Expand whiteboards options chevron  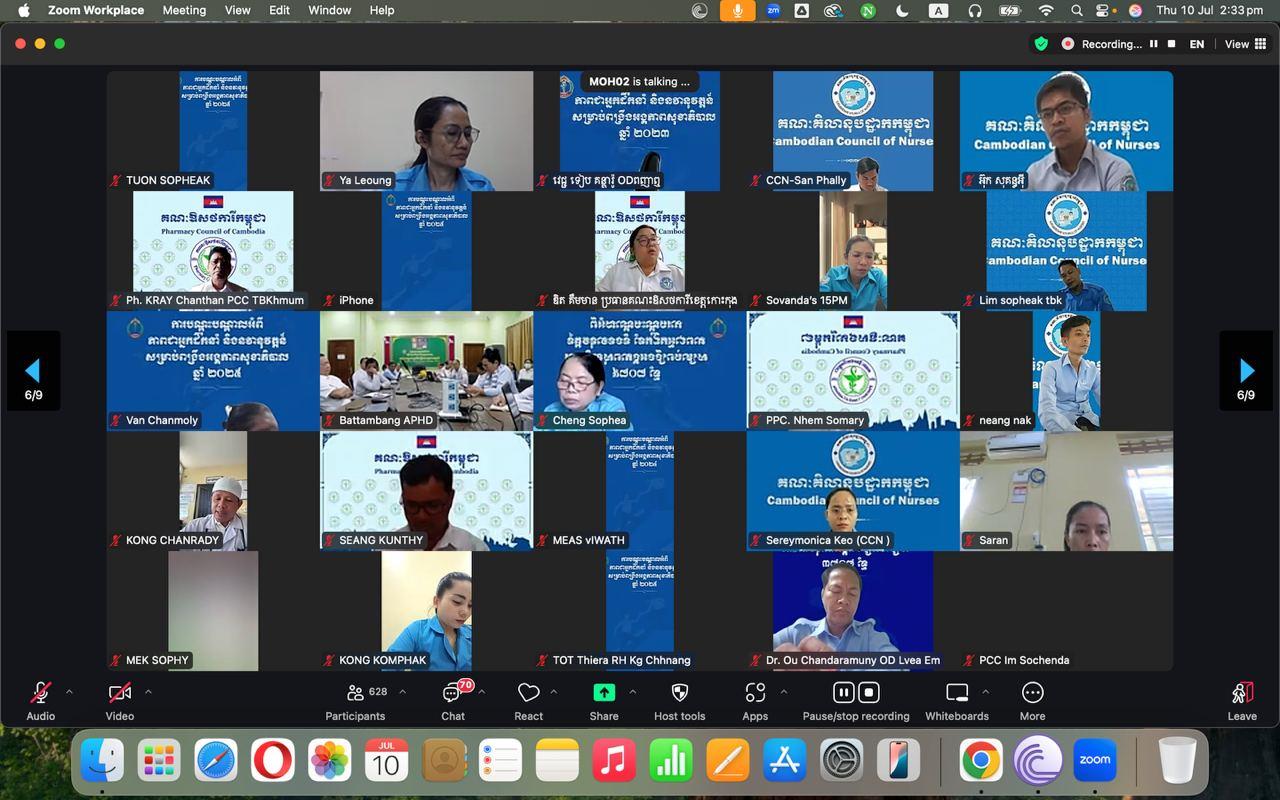click(985, 692)
